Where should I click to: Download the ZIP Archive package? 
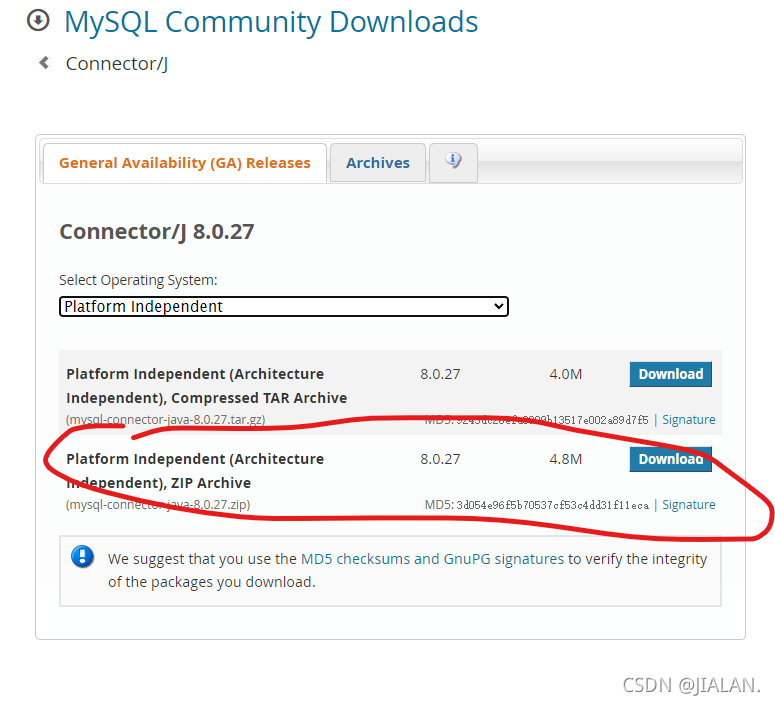tap(670, 459)
